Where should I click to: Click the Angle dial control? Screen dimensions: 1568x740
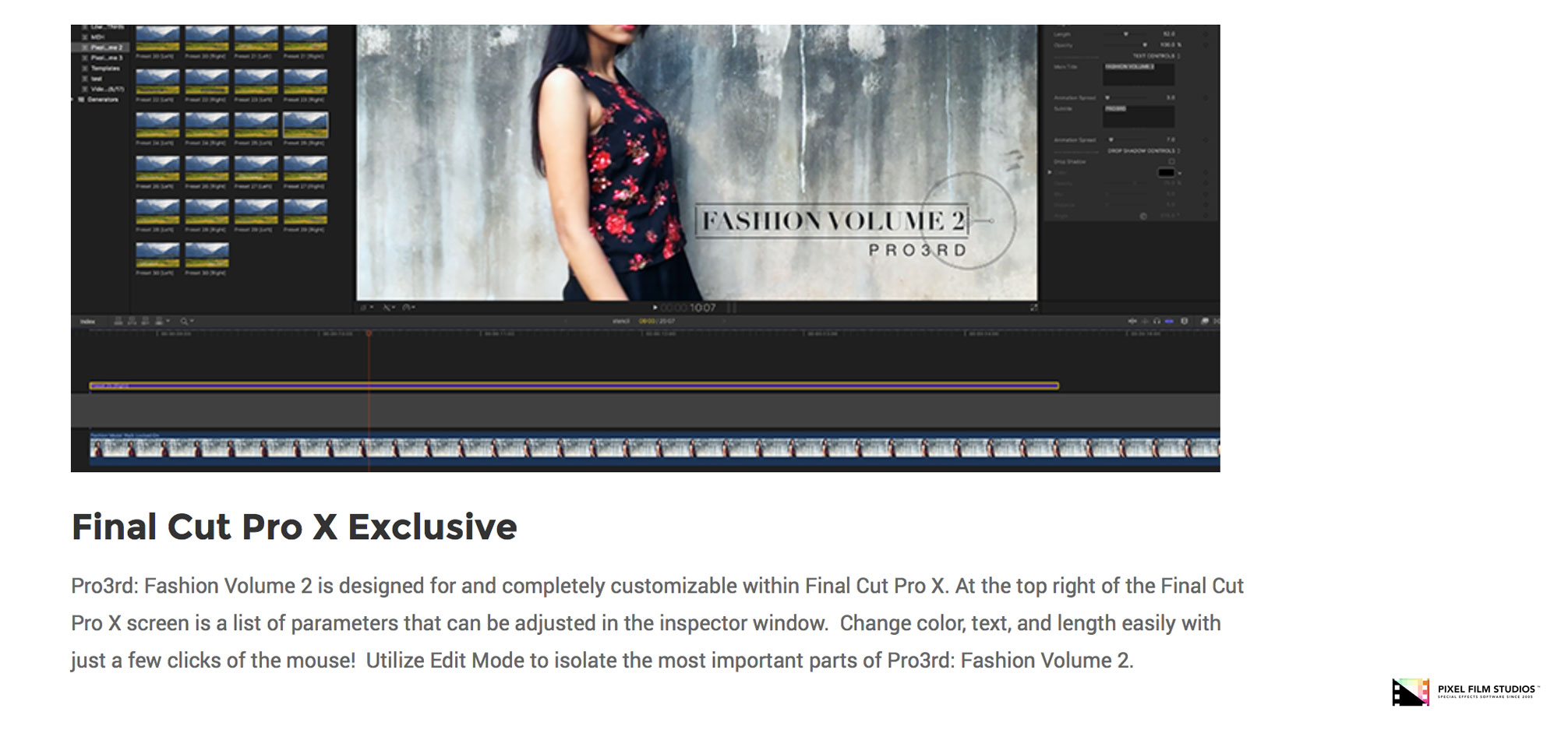1143,216
